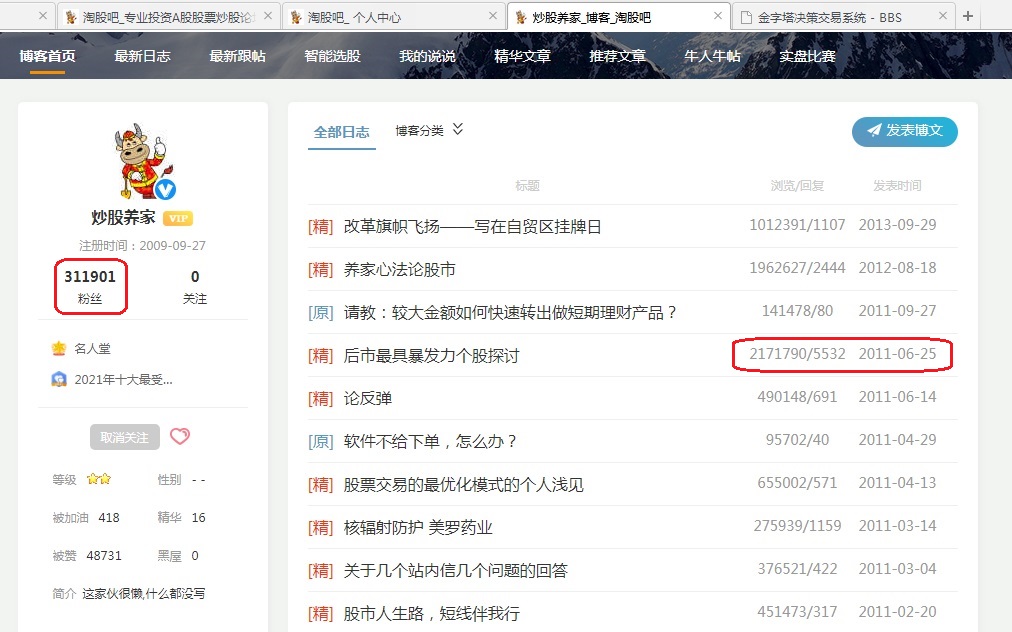This screenshot has width=1012, height=632.
Task: Open post 请教：较大金额如何快速转出做短期理财产品
Action: click(510, 312)
